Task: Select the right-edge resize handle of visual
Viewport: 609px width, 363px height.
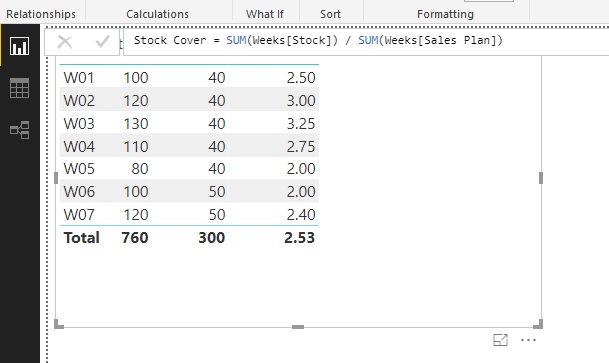Action: pos(541,178)
